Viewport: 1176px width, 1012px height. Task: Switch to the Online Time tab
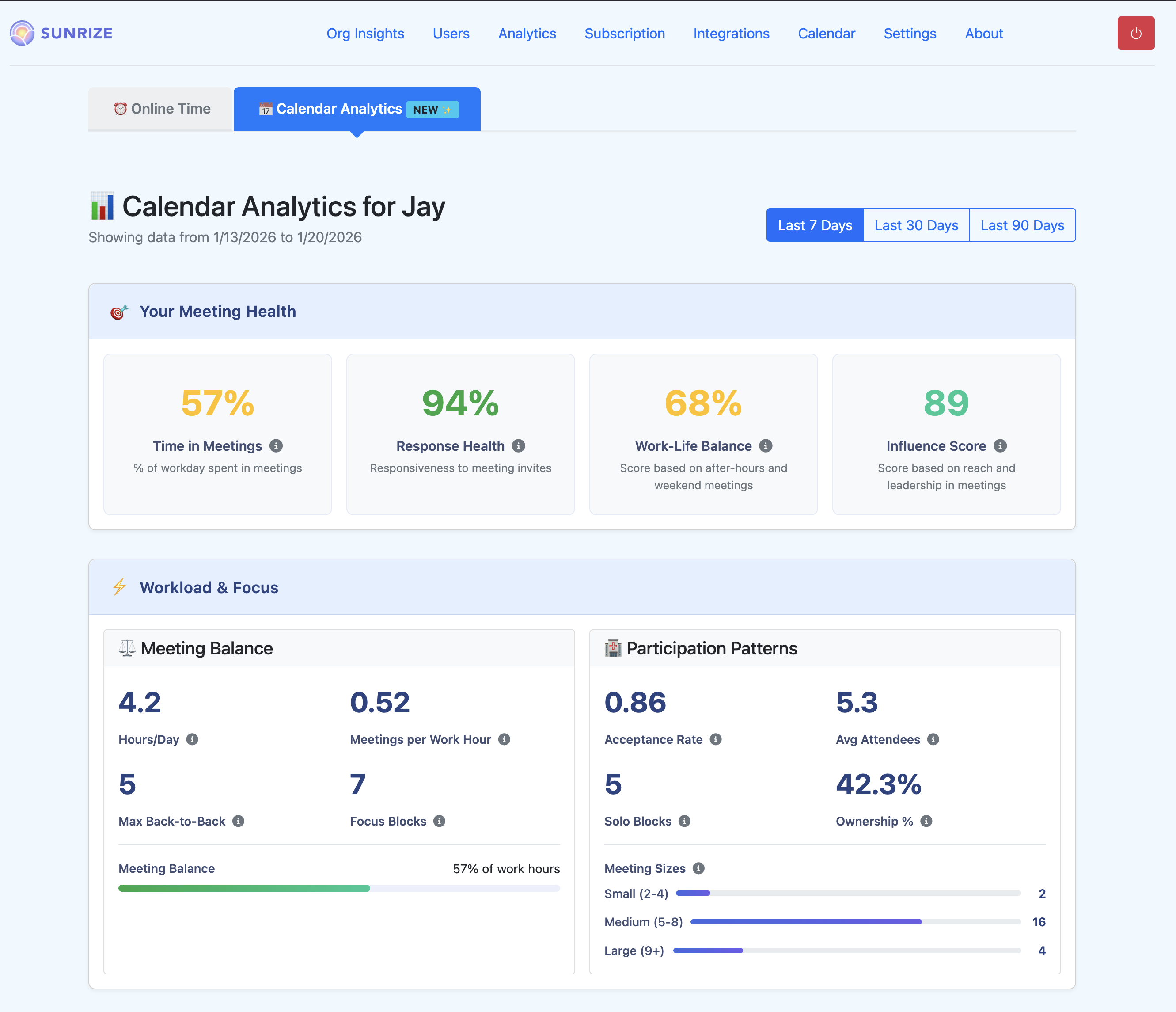(161, 108)
